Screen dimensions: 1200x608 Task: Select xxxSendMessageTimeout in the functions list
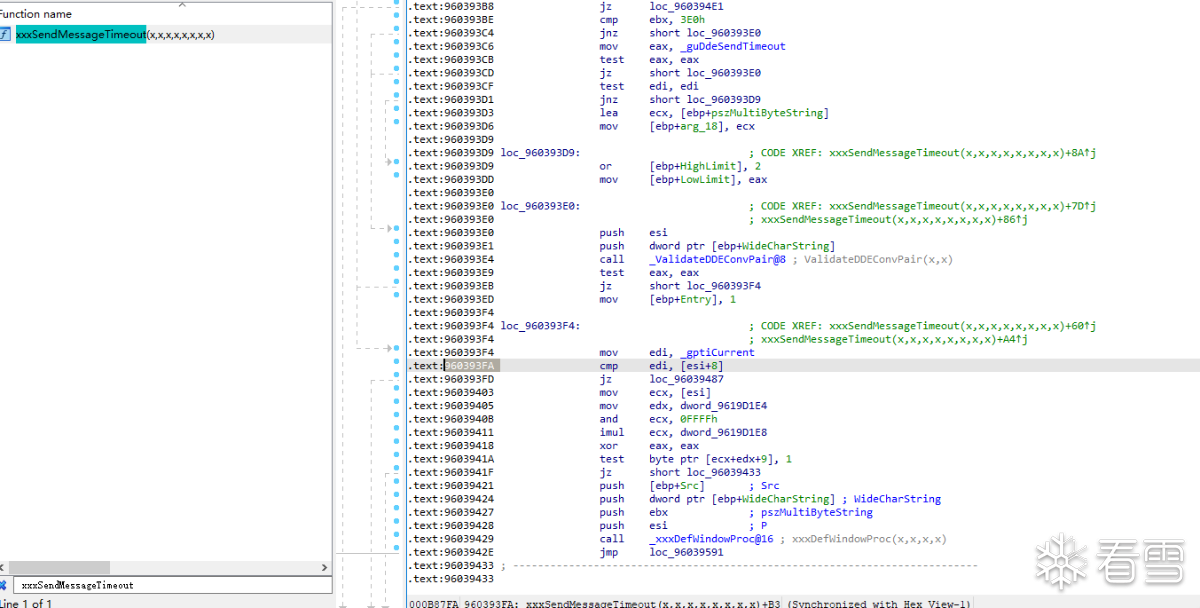pos(166,34)
